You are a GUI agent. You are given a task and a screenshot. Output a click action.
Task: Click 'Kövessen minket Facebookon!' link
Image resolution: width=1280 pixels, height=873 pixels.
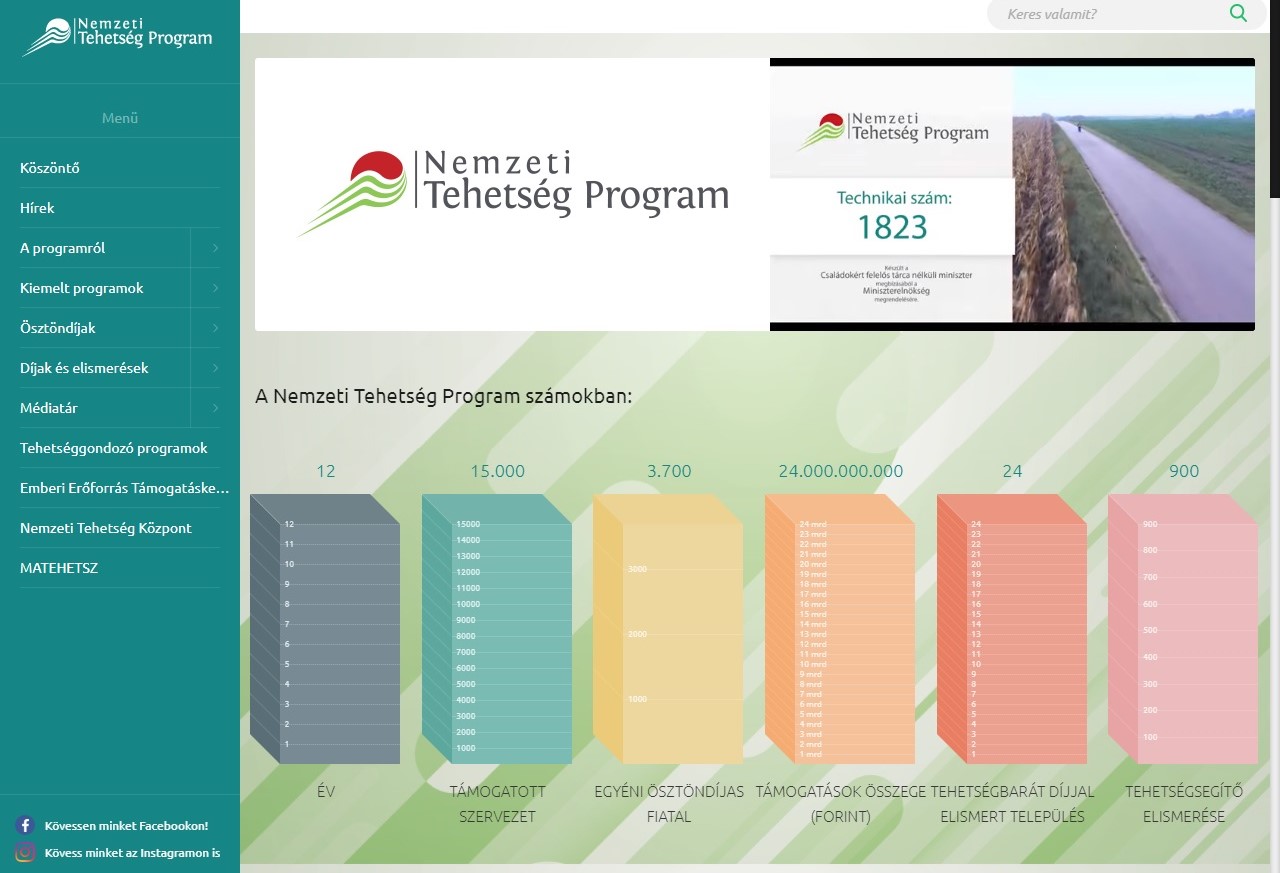tap(126, 826)
